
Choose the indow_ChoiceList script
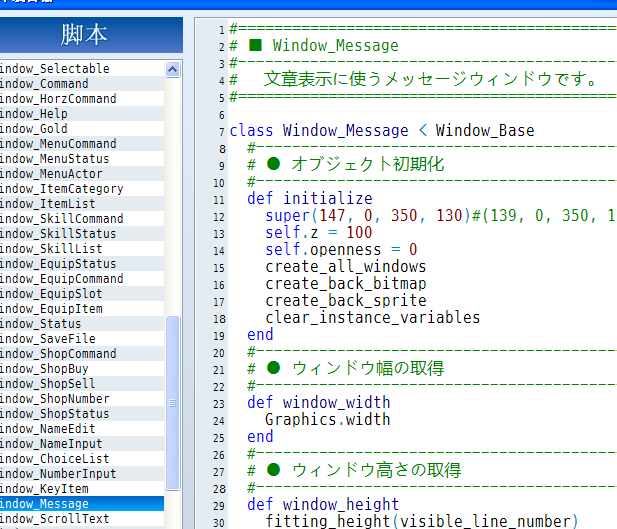pyautogui.click(x=82, y=458)
